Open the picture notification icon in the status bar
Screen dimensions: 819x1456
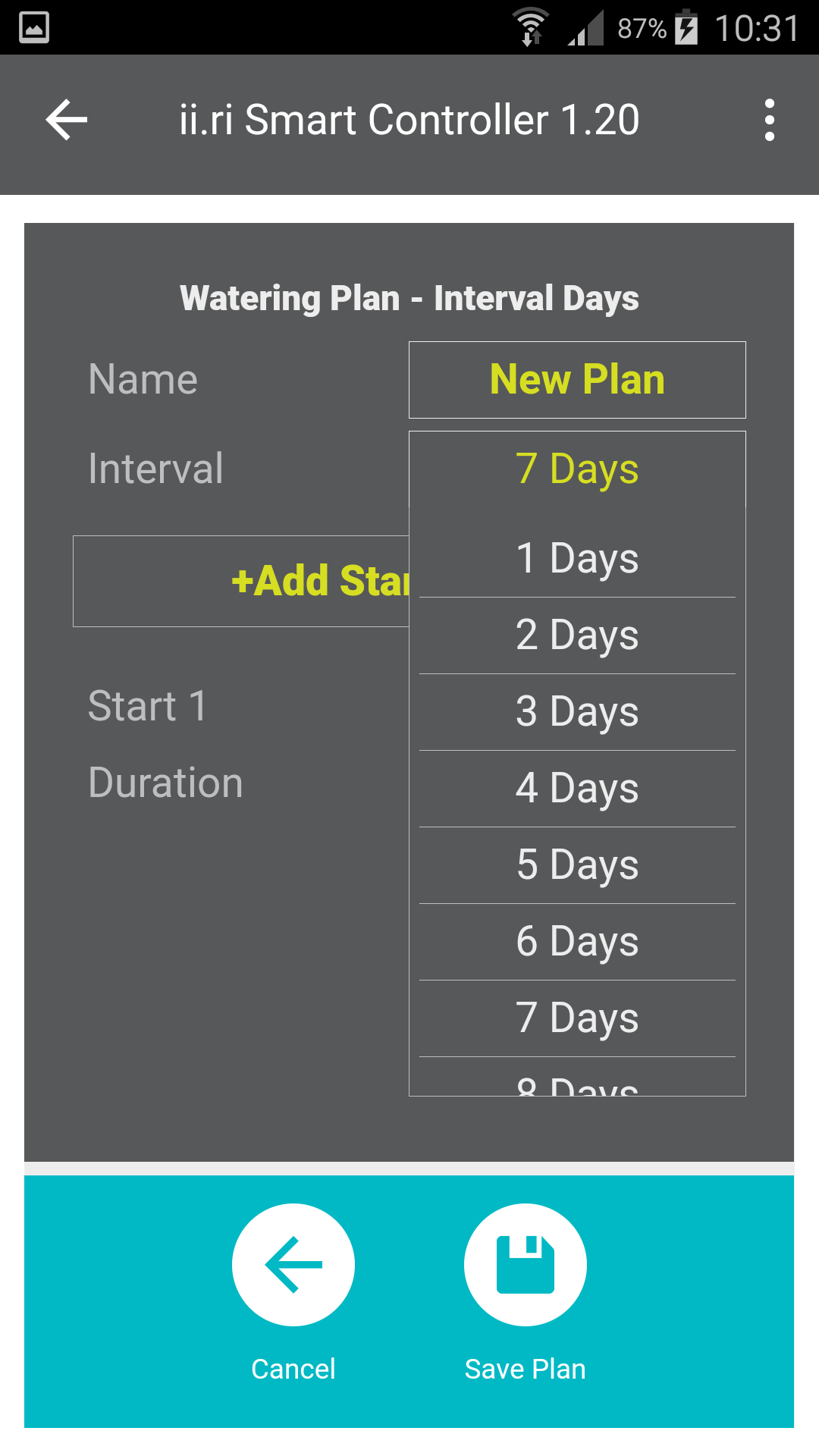point(34,27)
